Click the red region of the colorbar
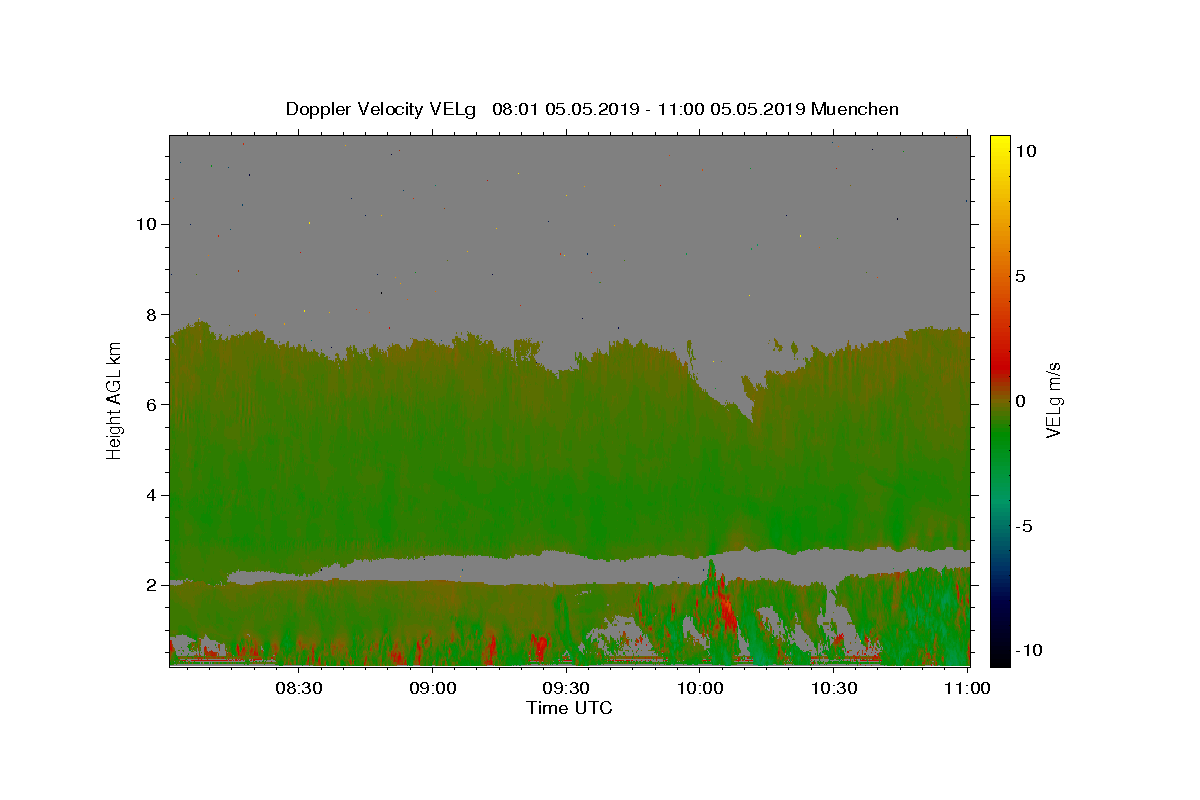The height and width of the screenshot is (800, 1200). pos(1000,365)
